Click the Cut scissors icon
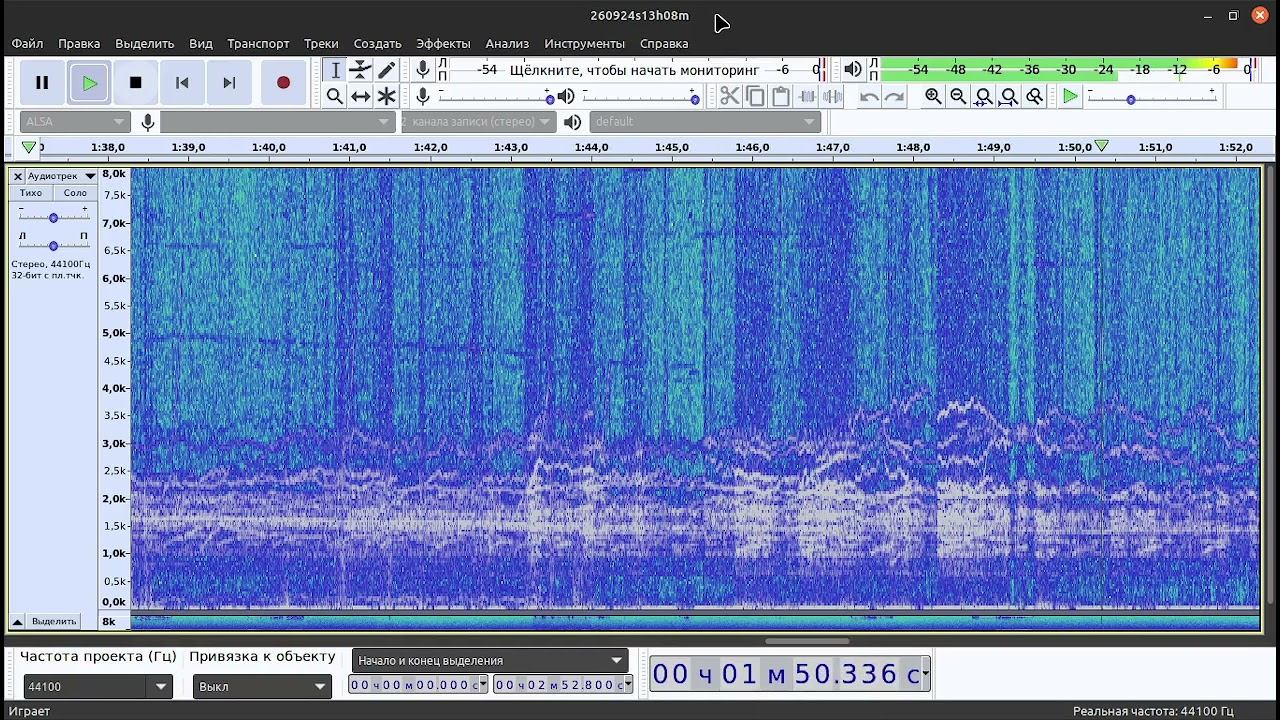This screenshot has height=720, width=1280. pyautogui.click(x=729, y=96)
